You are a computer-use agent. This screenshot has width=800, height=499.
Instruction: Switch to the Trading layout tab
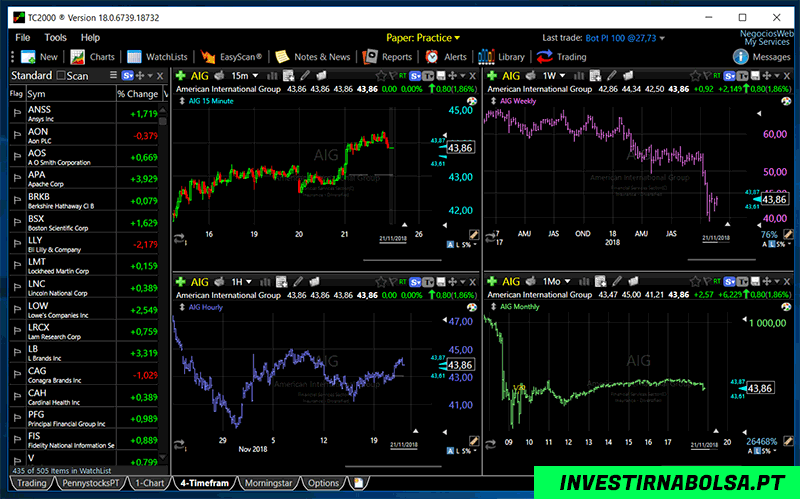tap(31, 483)
